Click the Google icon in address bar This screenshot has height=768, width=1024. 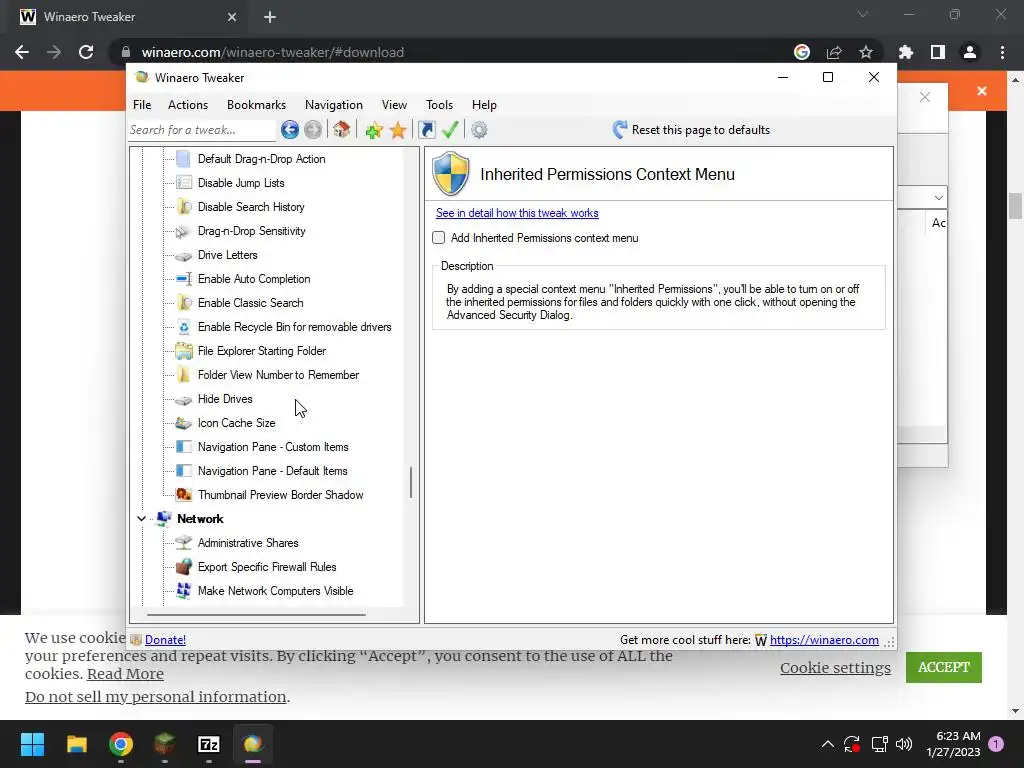coord(802,52)
